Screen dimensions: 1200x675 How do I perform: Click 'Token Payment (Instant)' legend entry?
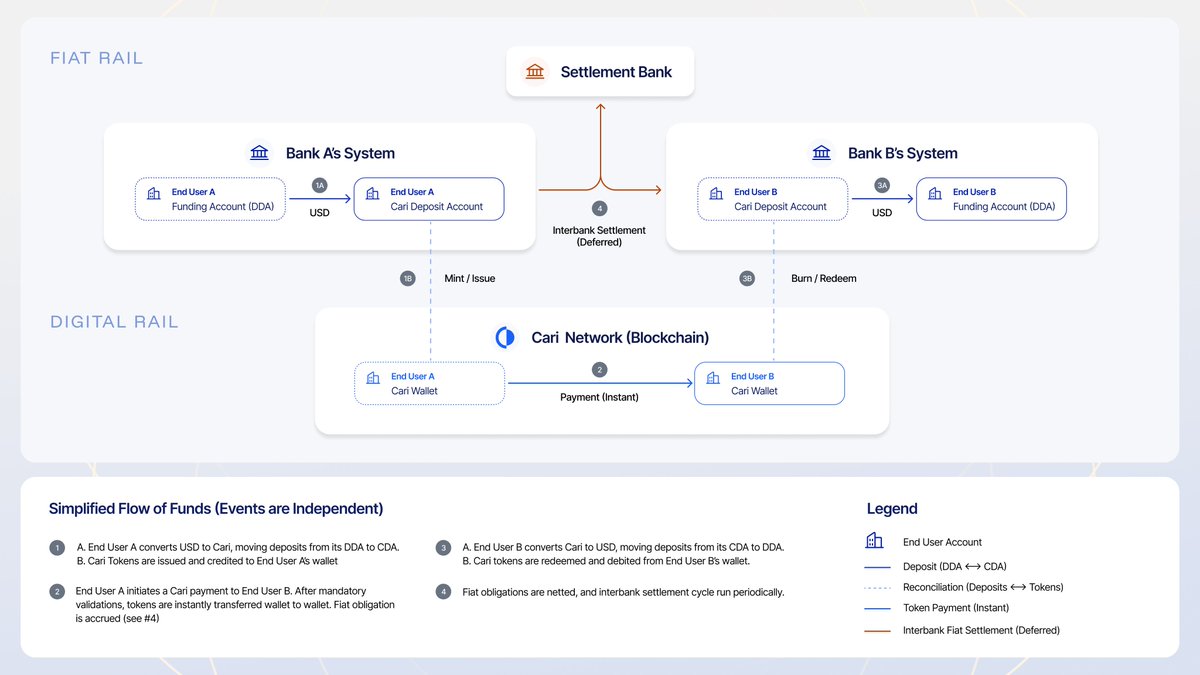point(956,608)
